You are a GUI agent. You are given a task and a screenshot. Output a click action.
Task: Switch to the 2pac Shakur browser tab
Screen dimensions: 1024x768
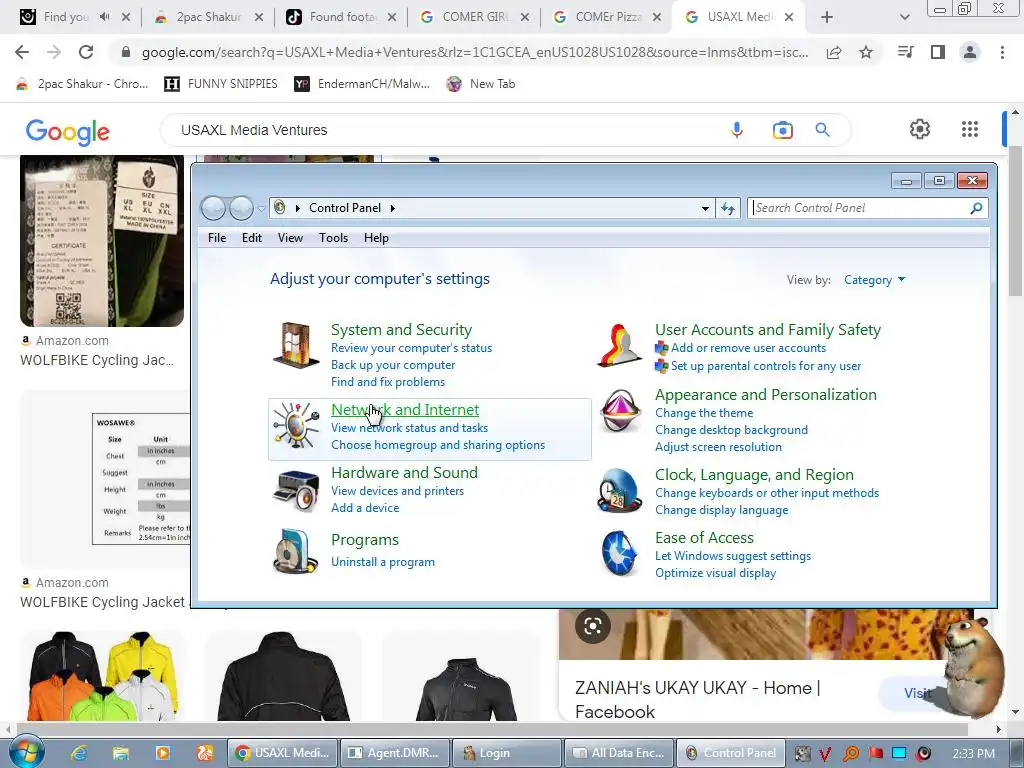(208, 17)
